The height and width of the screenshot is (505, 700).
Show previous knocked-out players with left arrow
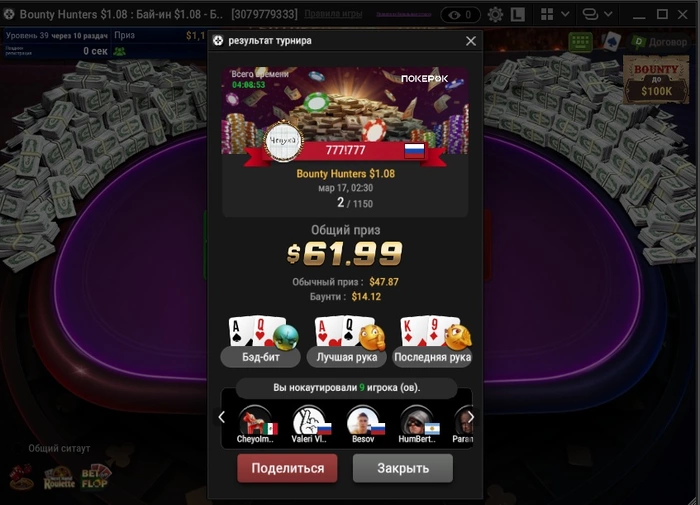pyautogui.click(x=222, y=417)
